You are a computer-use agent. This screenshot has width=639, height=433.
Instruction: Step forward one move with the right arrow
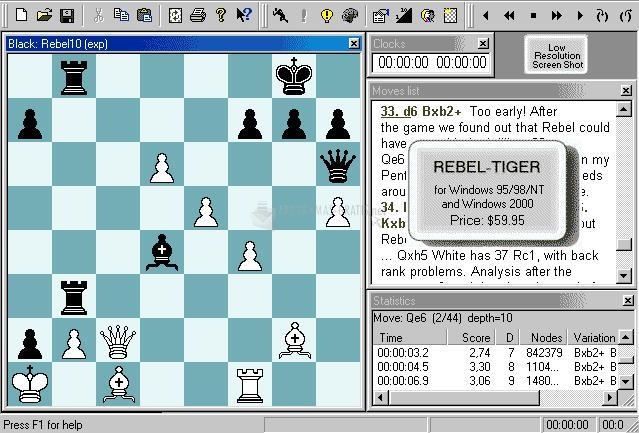click(580, 16)
